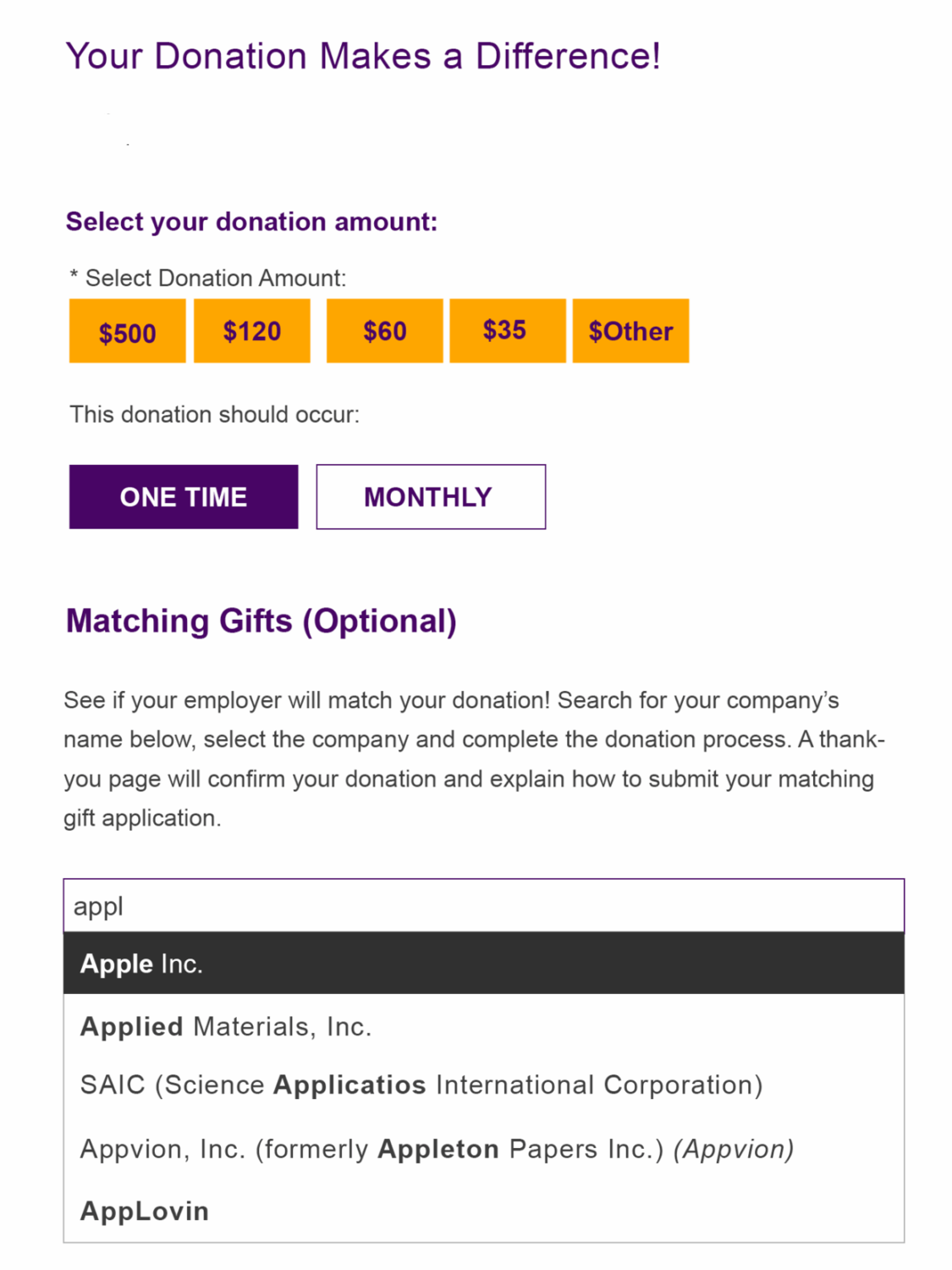Switch donation frequency to MONTHLY
Image resolution: width=952 pixels, height=1270 pixels.
pyautogui.click(x=430, y=497)
